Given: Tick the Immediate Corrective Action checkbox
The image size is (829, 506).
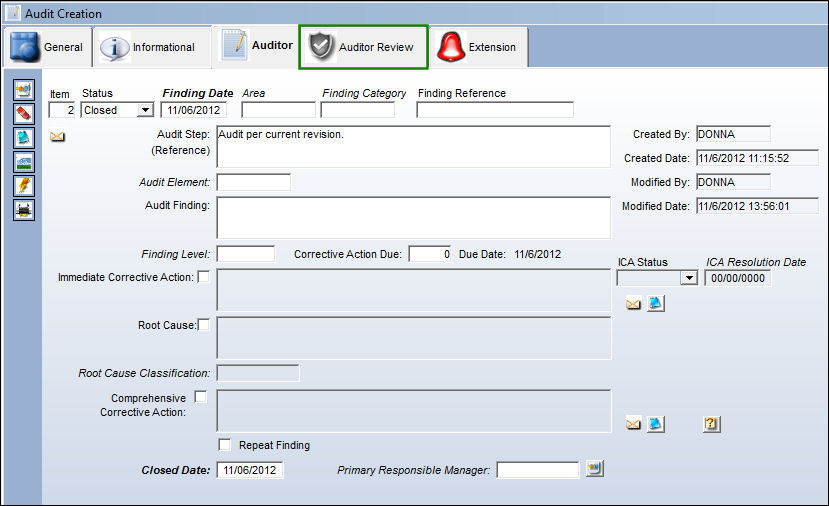Looking at the screenshot, I should point(203,277).
